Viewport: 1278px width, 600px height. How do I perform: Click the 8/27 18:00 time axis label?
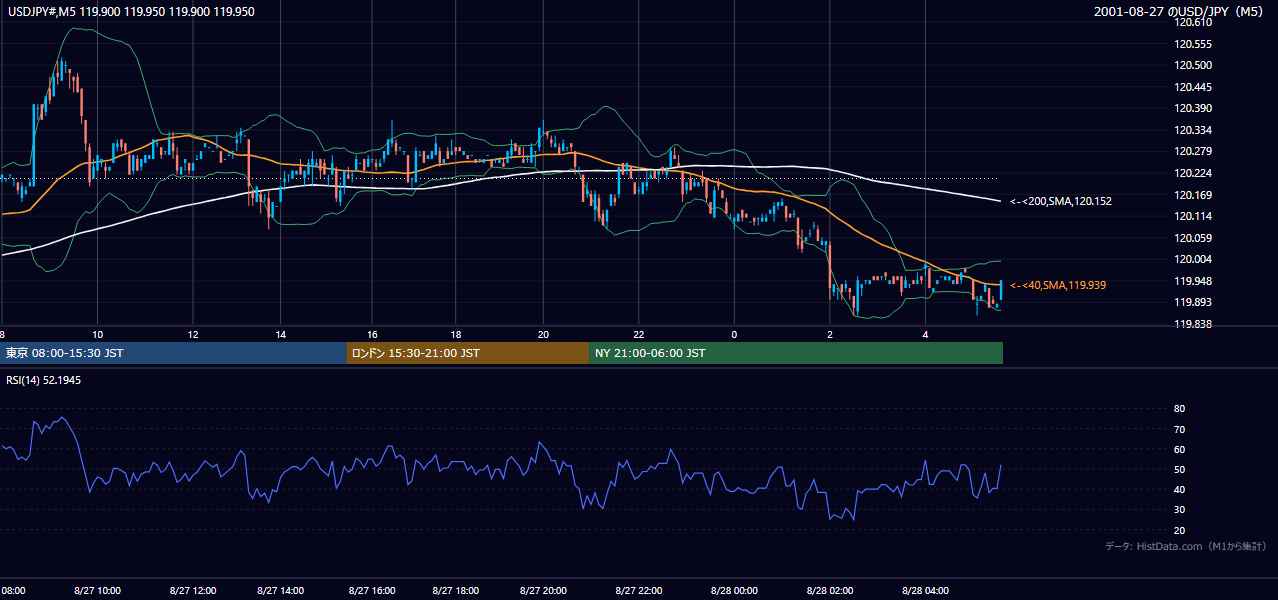(x=457, y=591)
